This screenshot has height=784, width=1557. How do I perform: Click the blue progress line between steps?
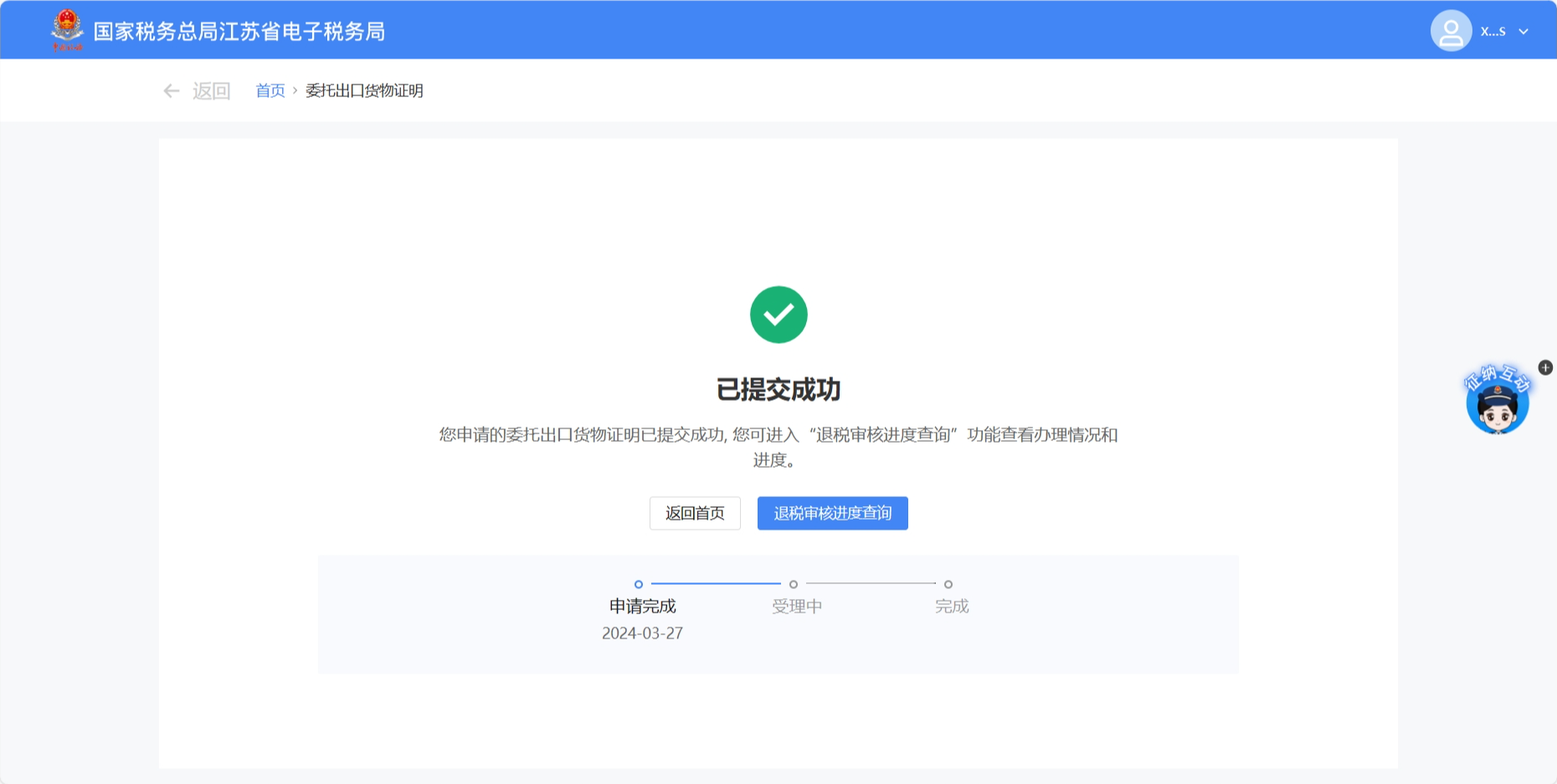click(x=716, y=583)
